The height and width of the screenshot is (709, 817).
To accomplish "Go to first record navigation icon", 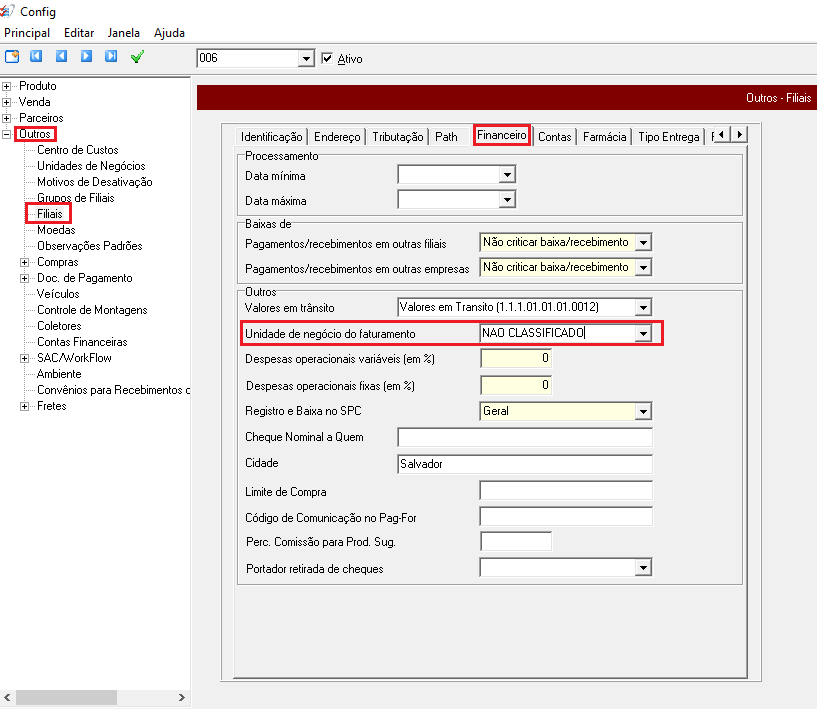I will pyautogui.click(x=37, y=57).
